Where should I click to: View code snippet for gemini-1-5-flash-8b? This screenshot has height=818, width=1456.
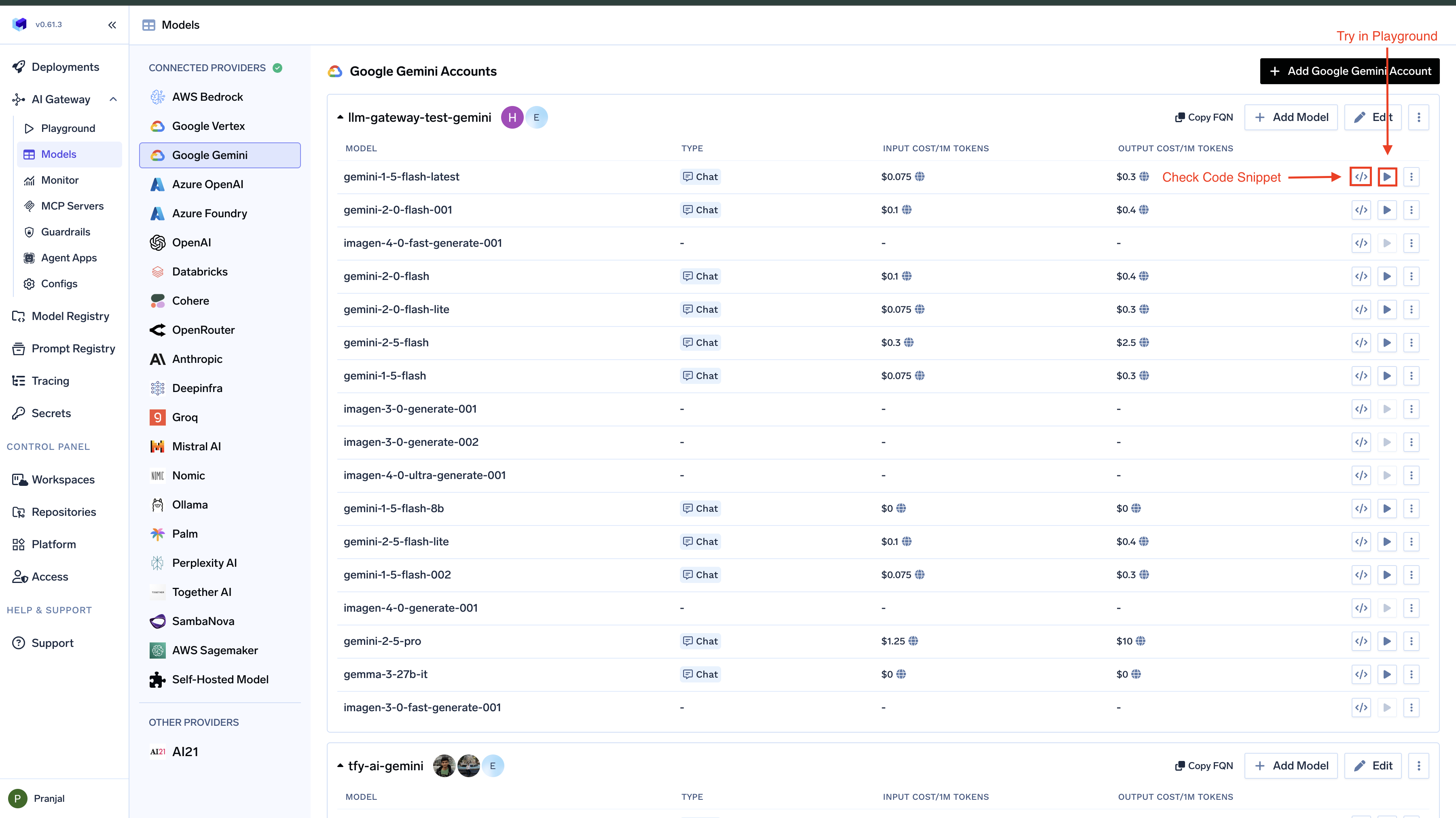coord(1361,508)
